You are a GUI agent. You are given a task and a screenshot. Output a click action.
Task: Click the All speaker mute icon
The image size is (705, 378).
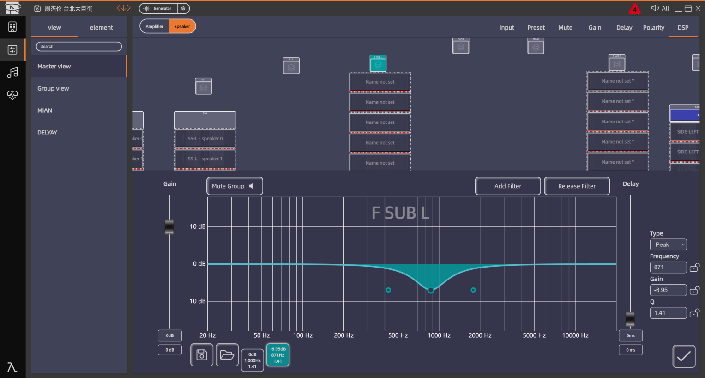coord(660,8)
